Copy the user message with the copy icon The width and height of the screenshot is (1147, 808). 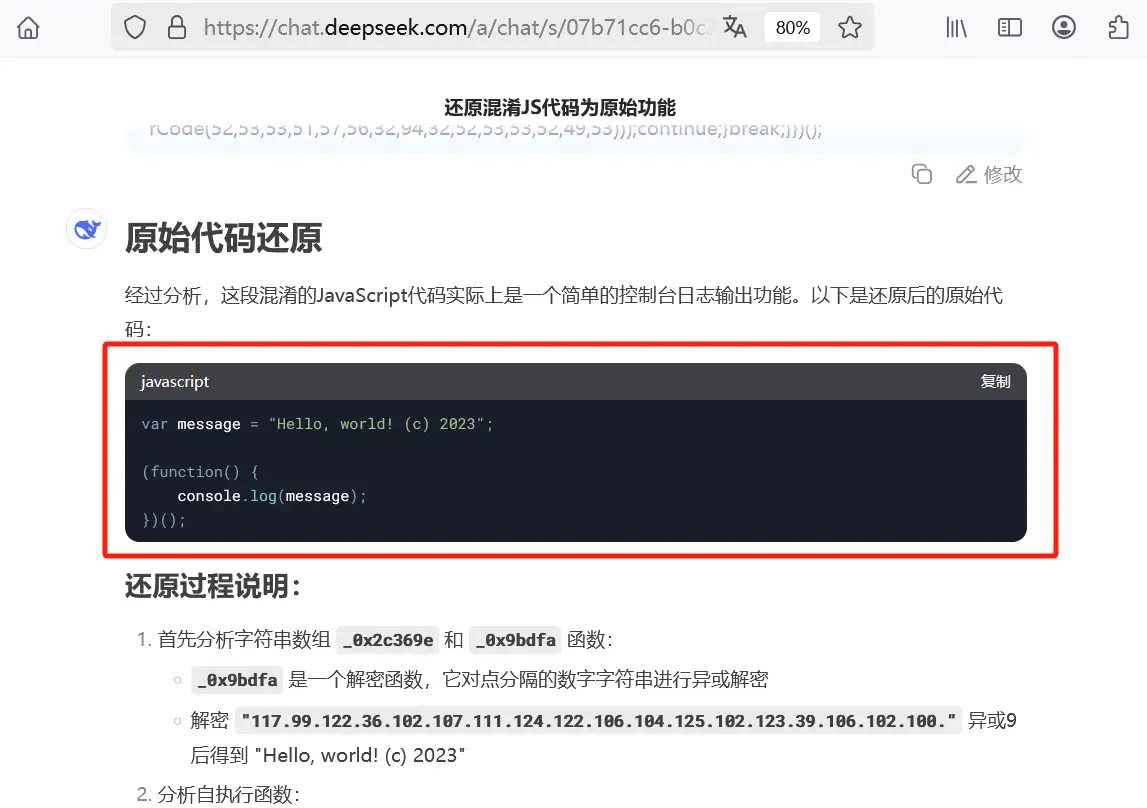922,174
